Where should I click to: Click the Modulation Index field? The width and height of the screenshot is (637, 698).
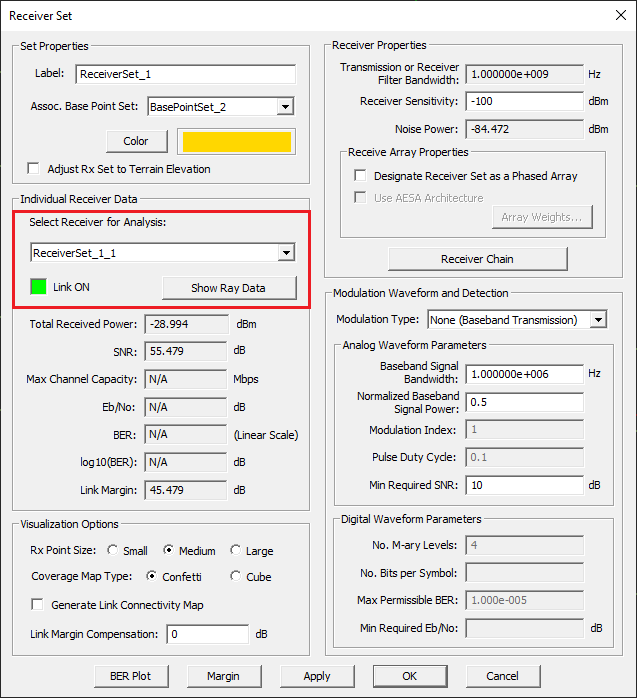point(524,430)
